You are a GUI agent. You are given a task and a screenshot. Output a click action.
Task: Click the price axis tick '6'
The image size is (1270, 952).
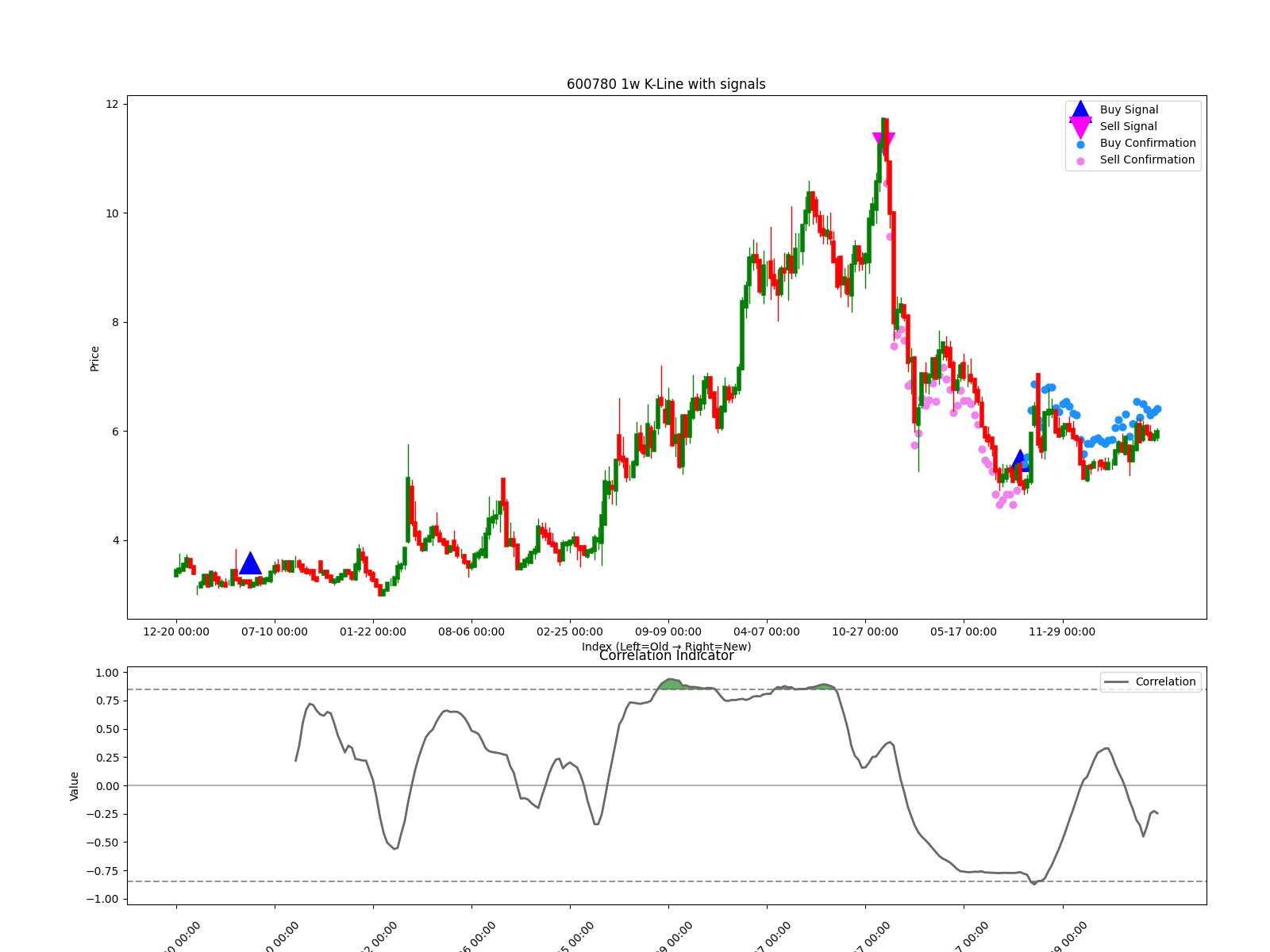[x=115, y=432]
